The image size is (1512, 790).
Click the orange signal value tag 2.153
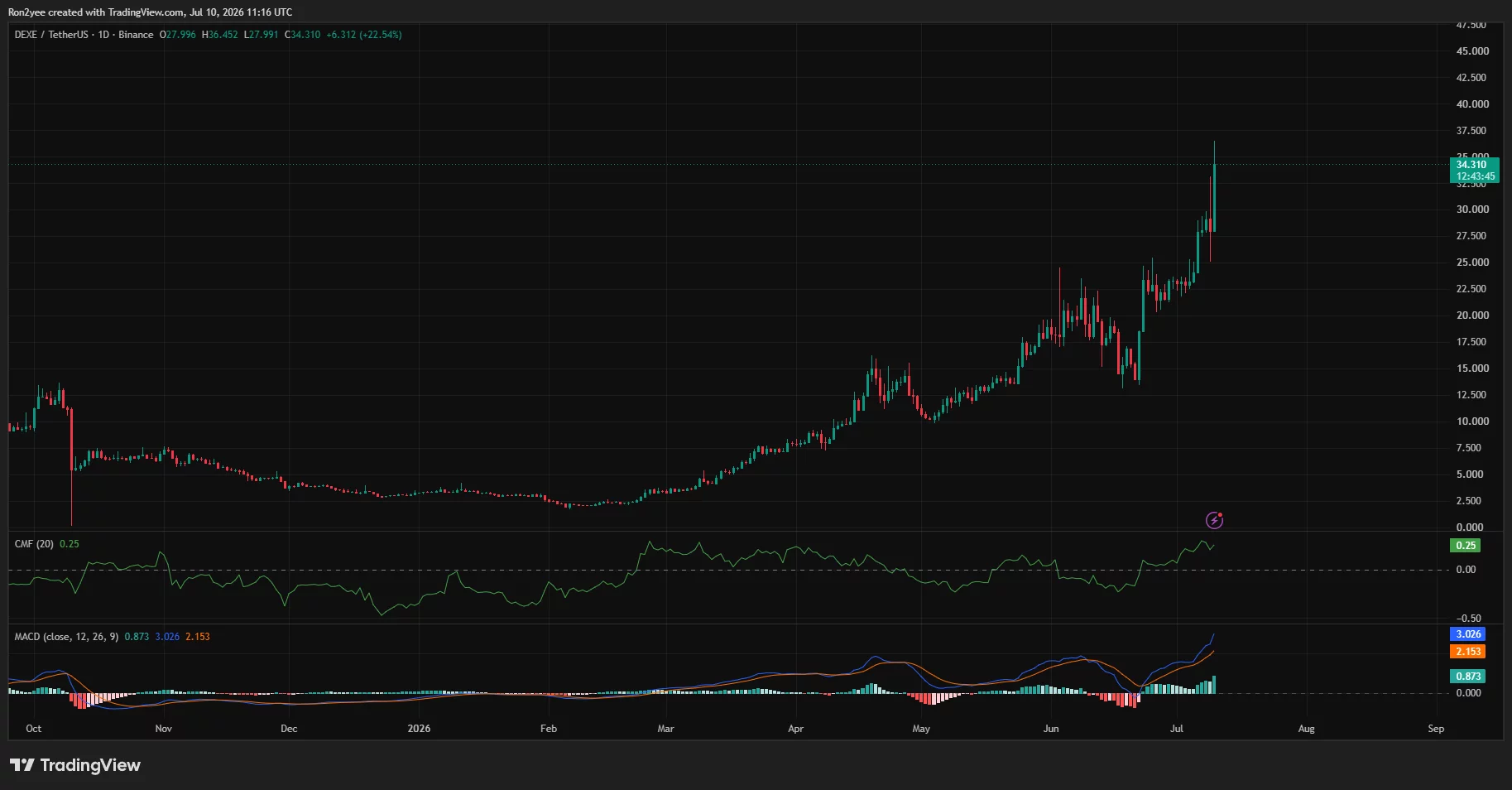1468,652
